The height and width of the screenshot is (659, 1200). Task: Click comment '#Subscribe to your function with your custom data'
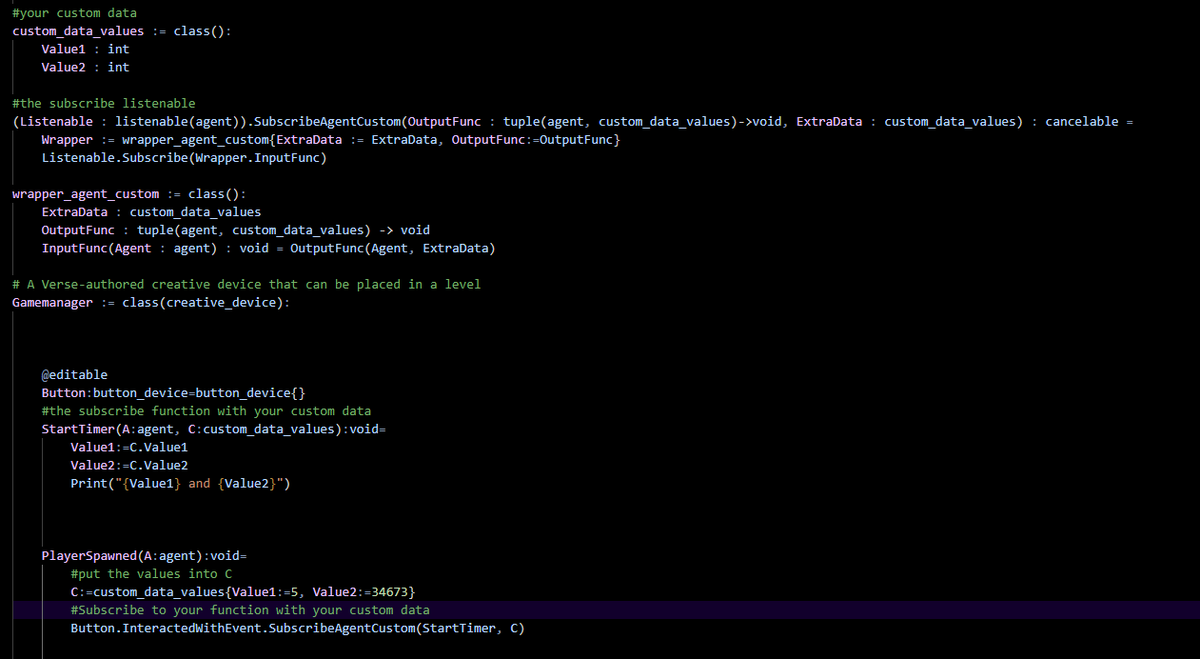click(x=250, y=609)
